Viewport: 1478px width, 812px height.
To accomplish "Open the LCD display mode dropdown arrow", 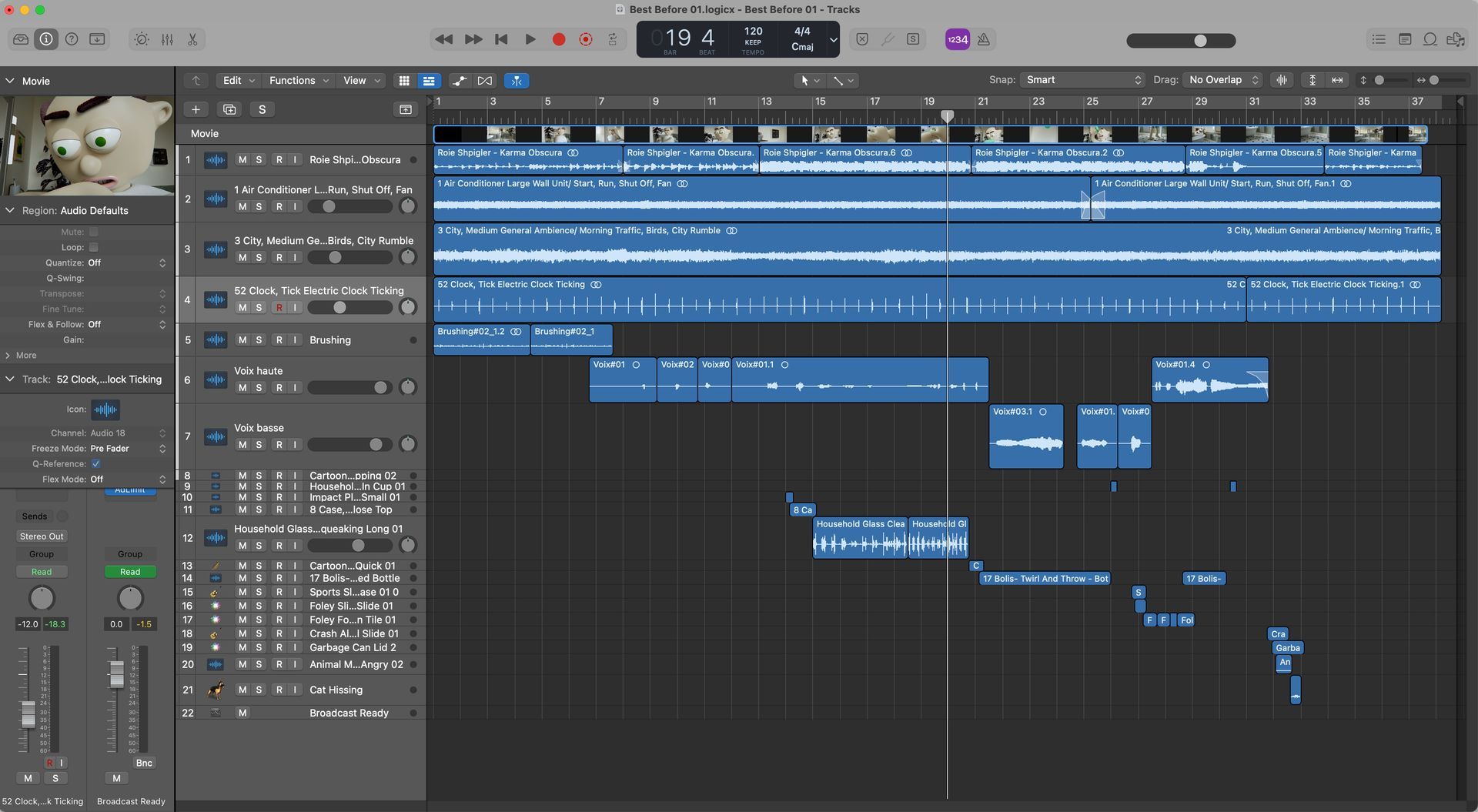I will point(833,39).
